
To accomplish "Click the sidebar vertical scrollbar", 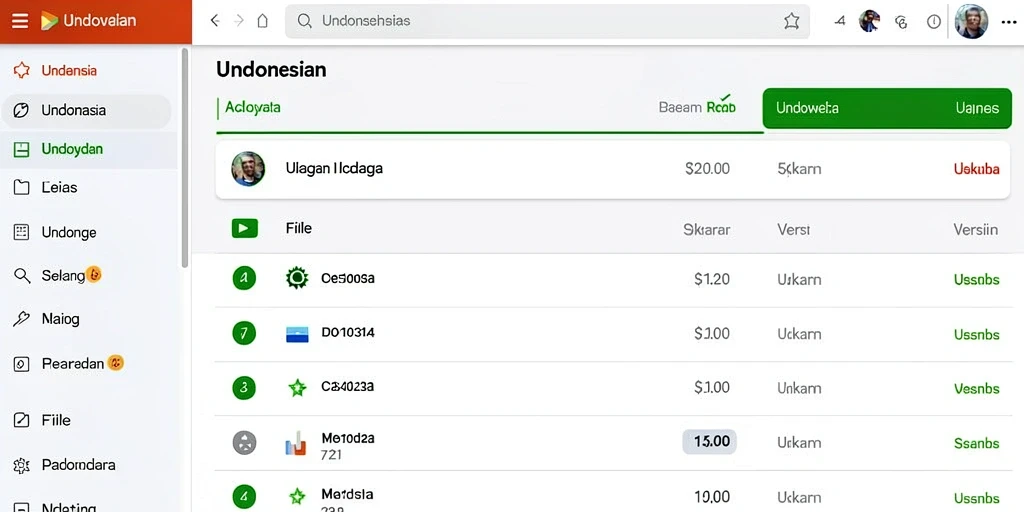I will coord(185,157).
